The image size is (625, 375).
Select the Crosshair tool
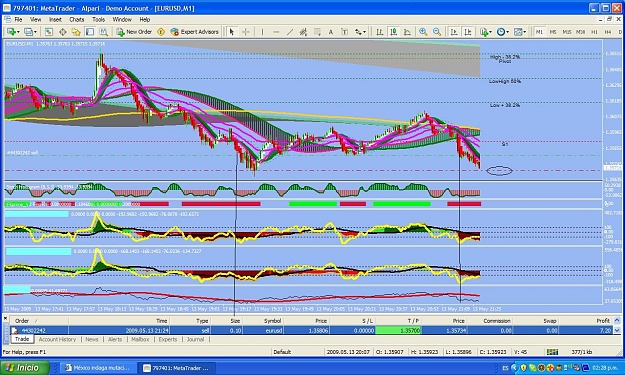(246, 32)
